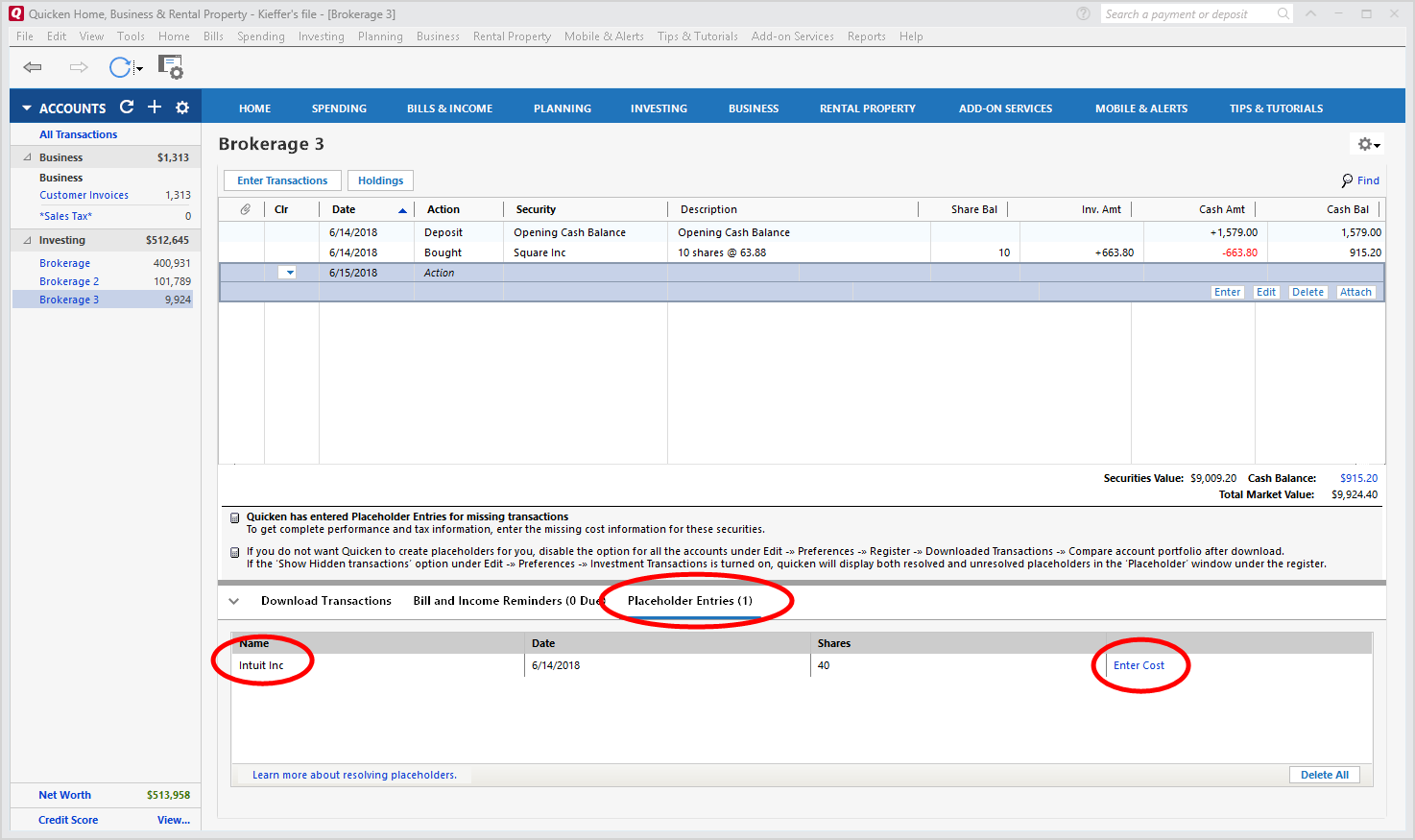The width and height of the screenshot is (1415, 840).
Task: Switch to the Download Transactions tab
Action: [x=325, y=601]
